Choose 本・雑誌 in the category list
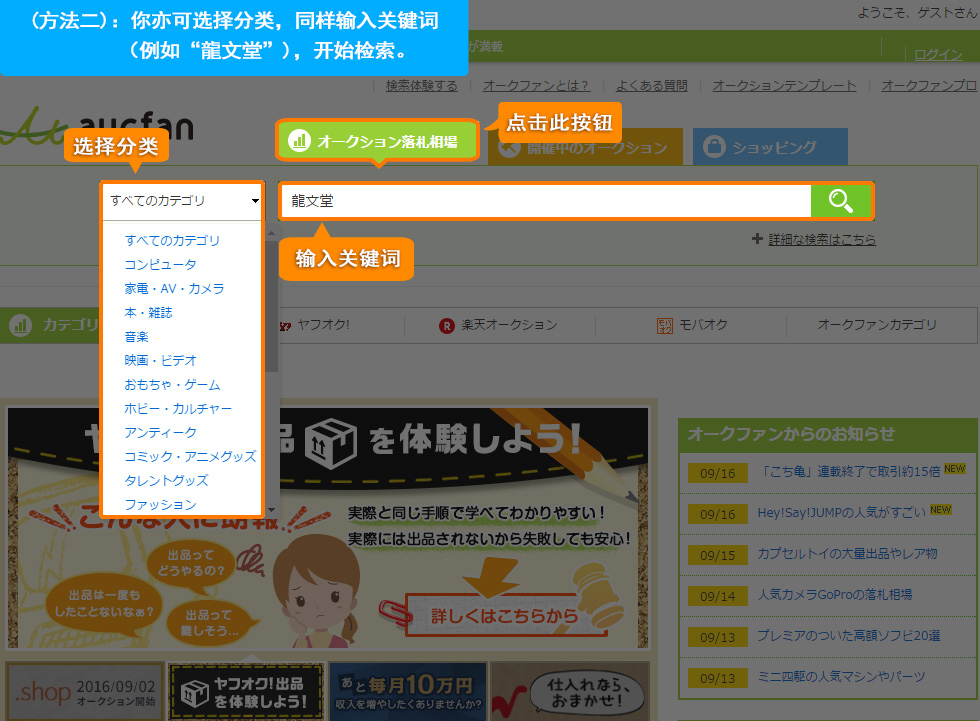This screenshot has height=721, width=980. tap(148, 312)
